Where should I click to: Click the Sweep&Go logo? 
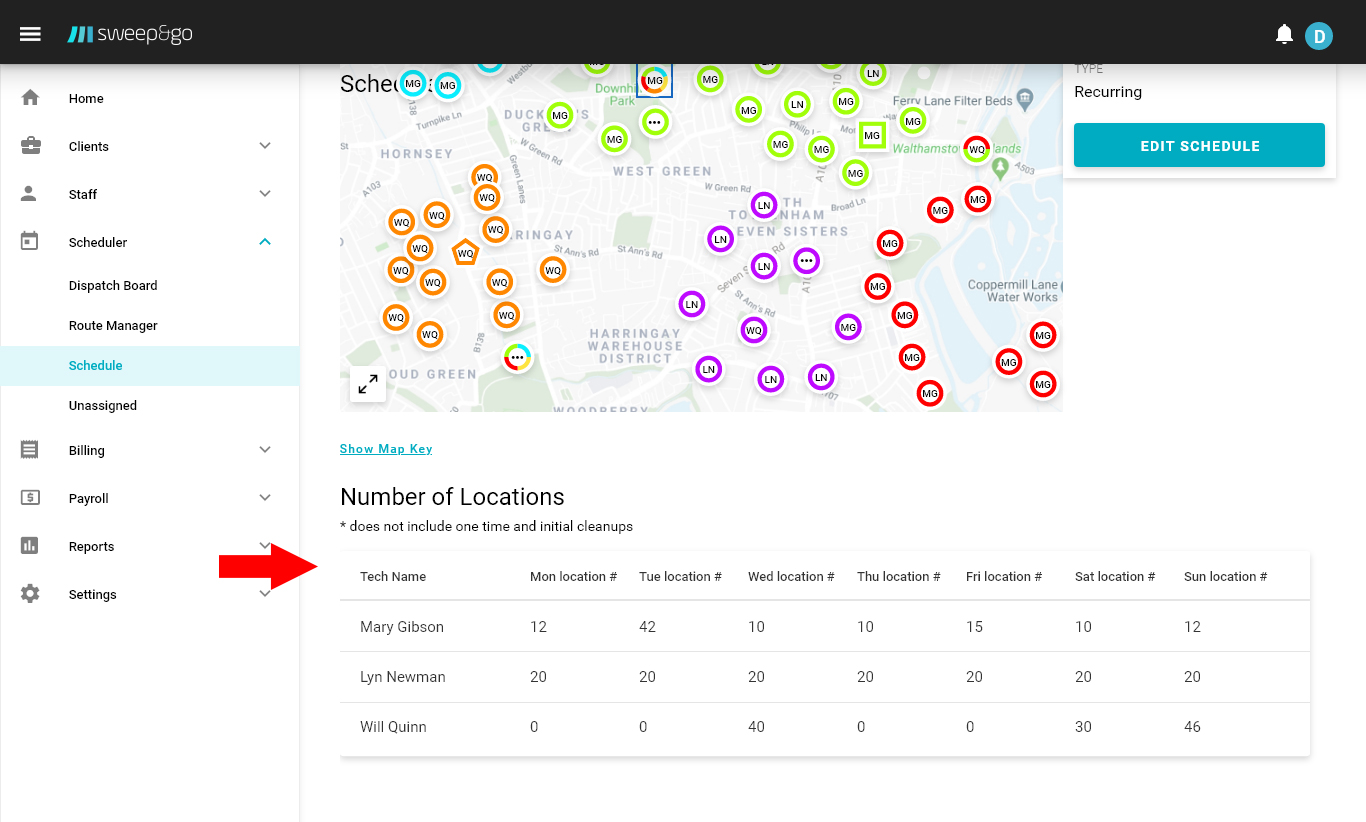[130, 34]
